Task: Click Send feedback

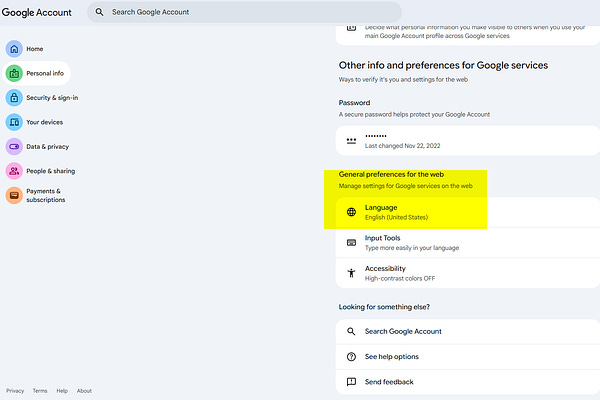Action: [468, 382]
